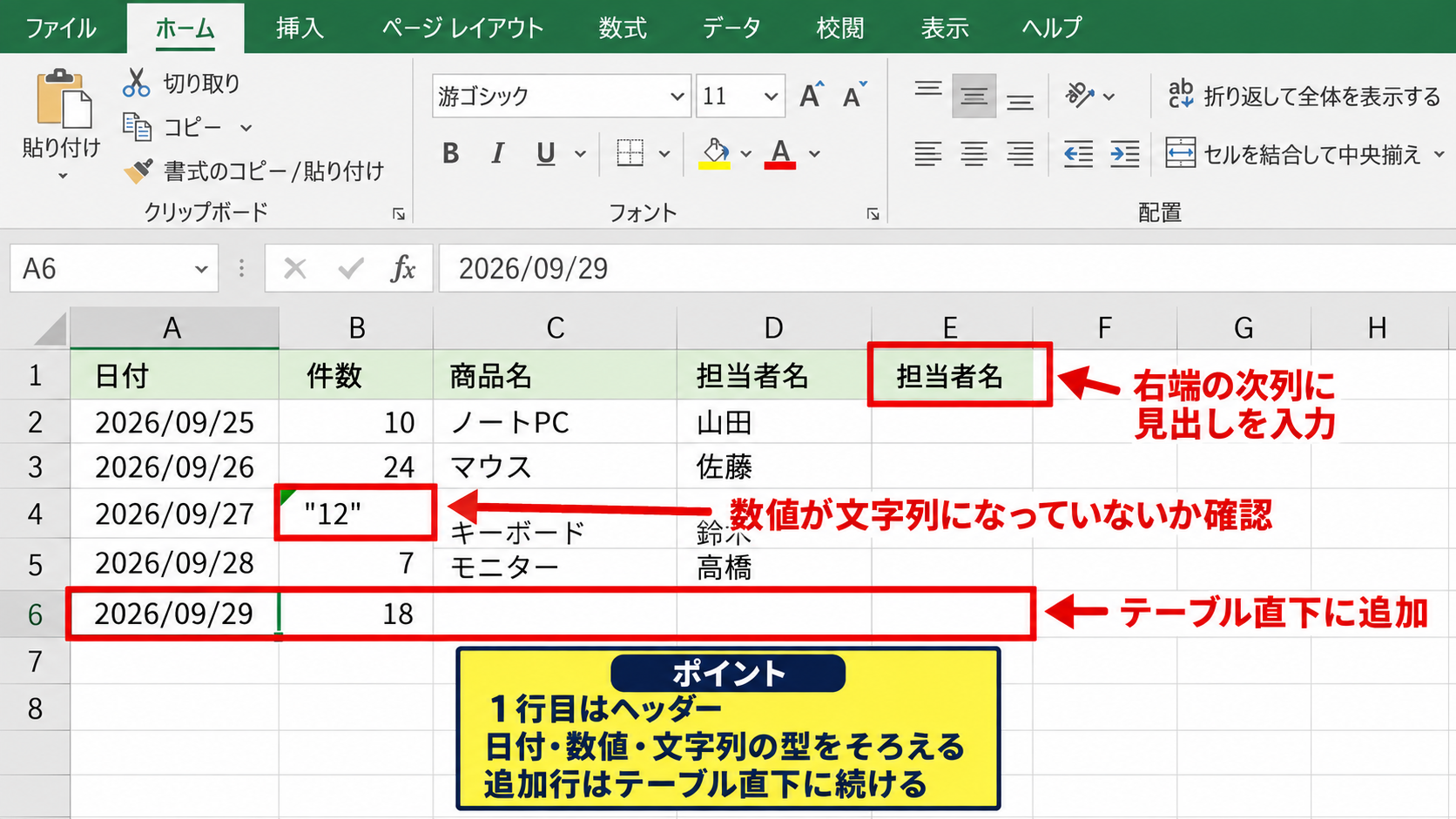Switch to the Page Layout (ページレイアウト) tab
This screenshot has width=1456, height=819.
462,28
